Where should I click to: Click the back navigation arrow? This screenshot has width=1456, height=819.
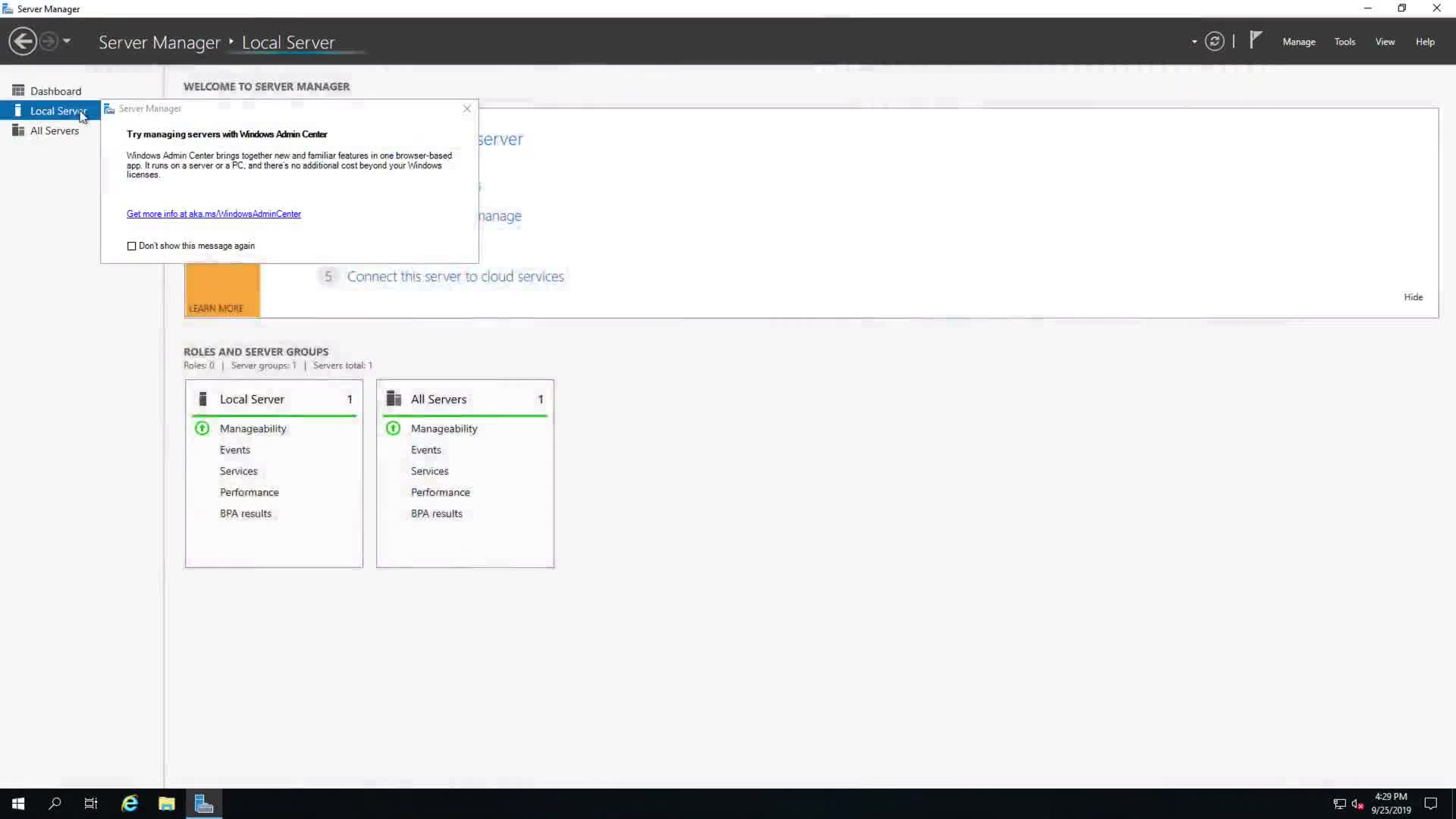(23, 41)
